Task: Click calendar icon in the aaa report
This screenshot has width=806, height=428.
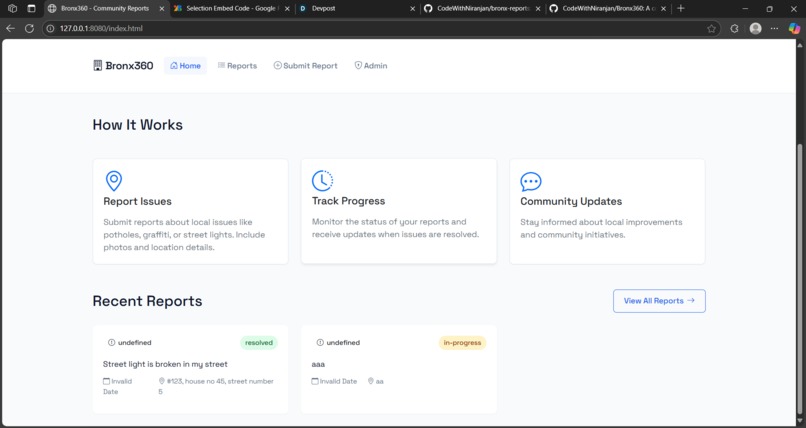Action: click(x=315, y=381)
